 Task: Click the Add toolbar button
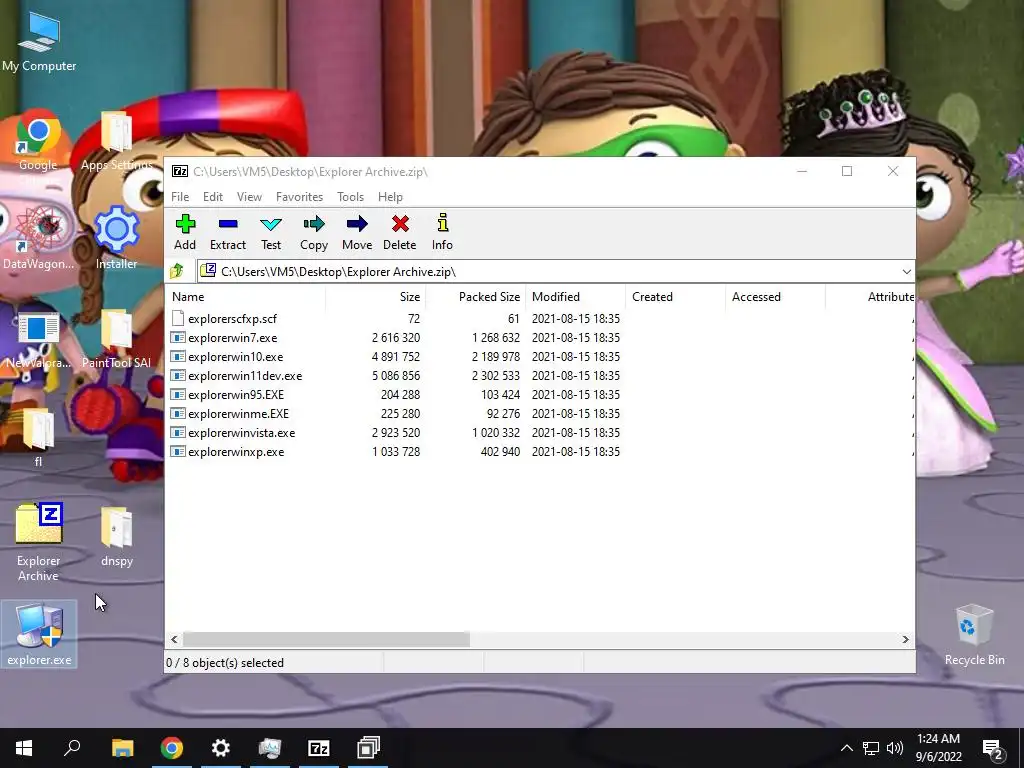[x=185, y=232]
